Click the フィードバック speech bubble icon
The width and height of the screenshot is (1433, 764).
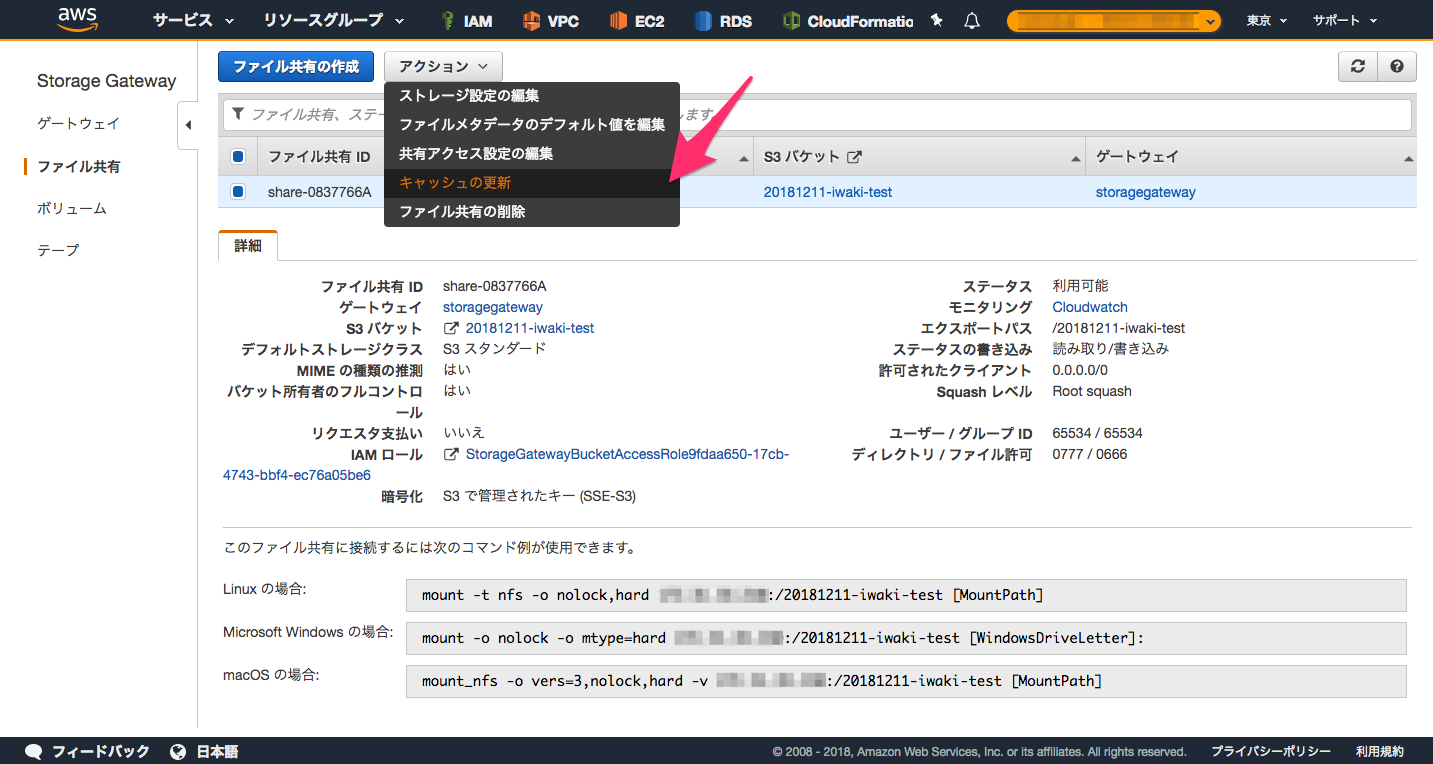pyautogui.click(x=33, y=751)
